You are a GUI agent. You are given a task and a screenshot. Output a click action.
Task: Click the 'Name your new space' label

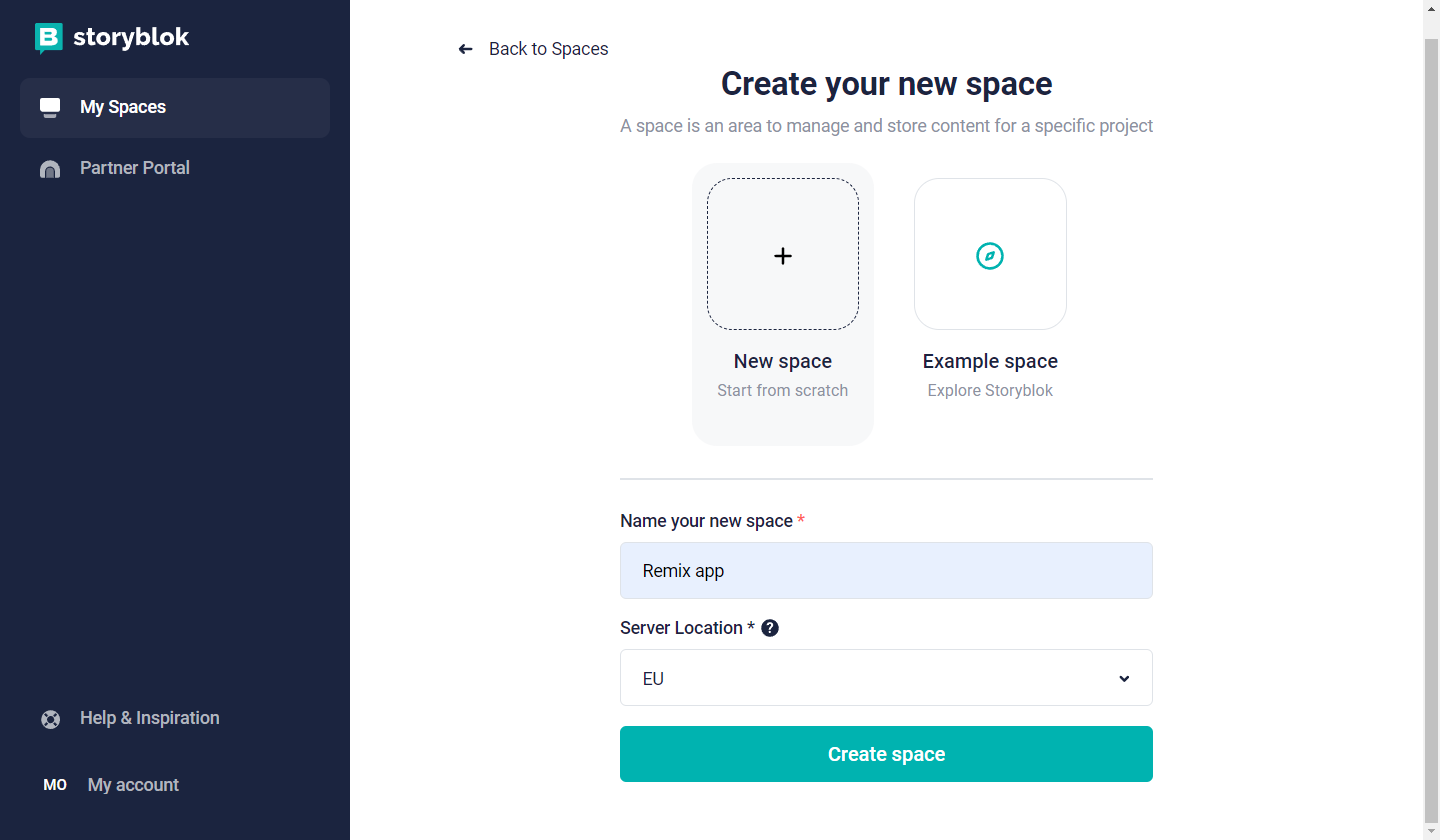(x=706, y=521)
